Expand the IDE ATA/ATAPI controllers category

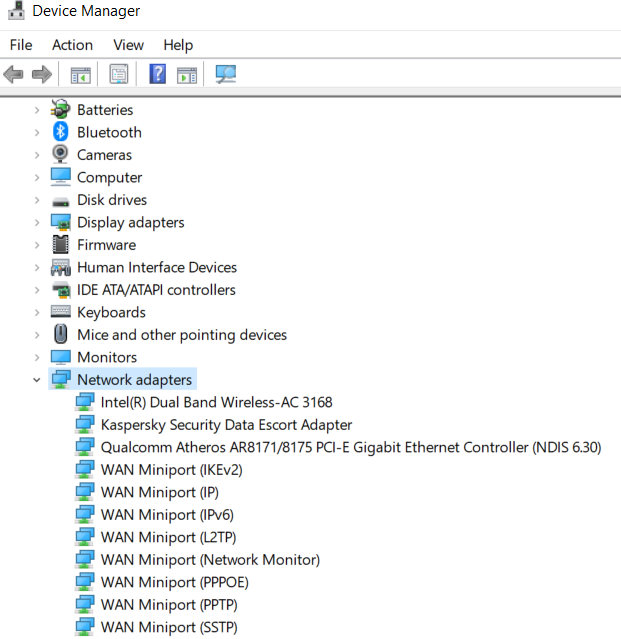pos(37,290)
